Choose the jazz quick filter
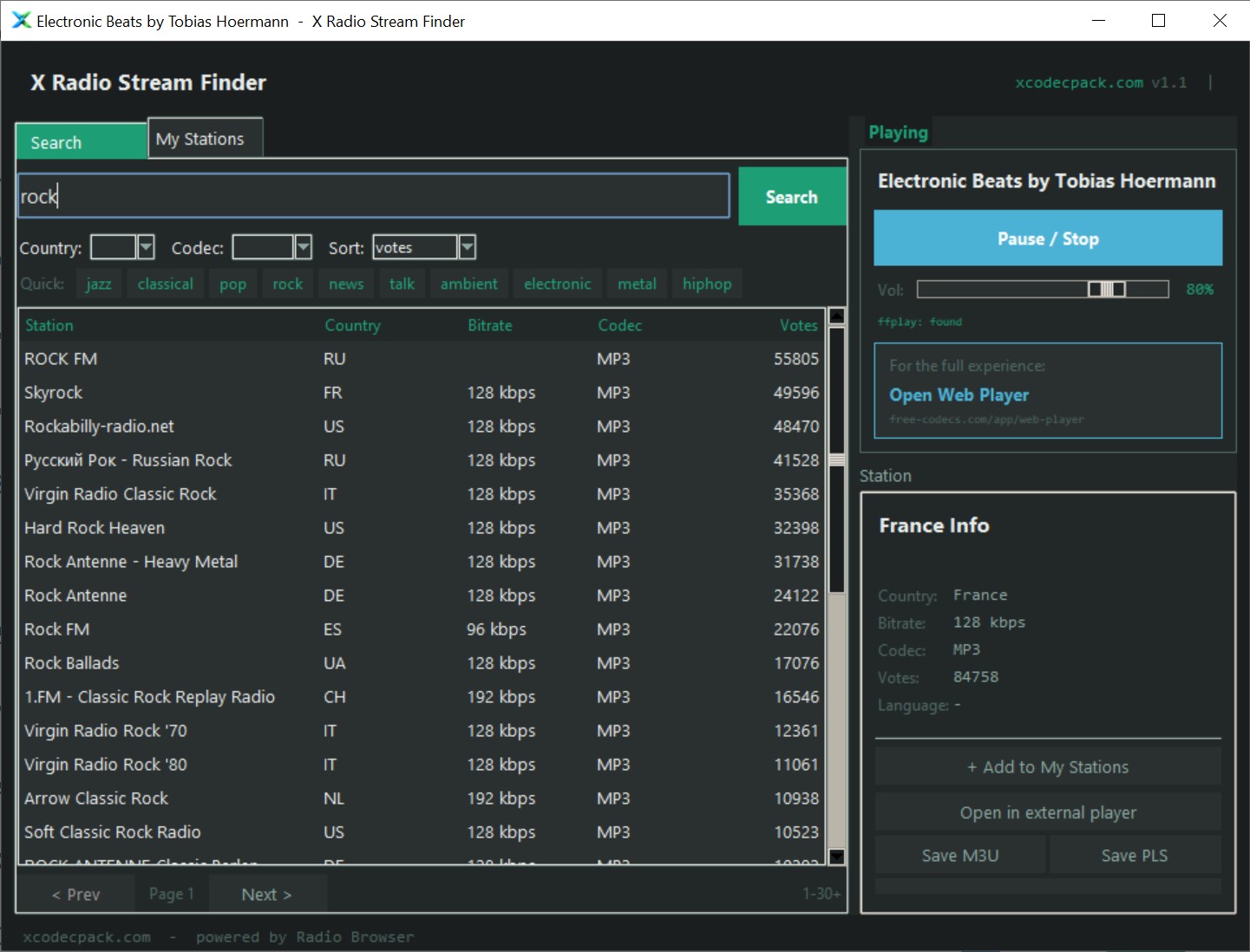Screen dimensions: 1250x952 click(x=99, y=284)
